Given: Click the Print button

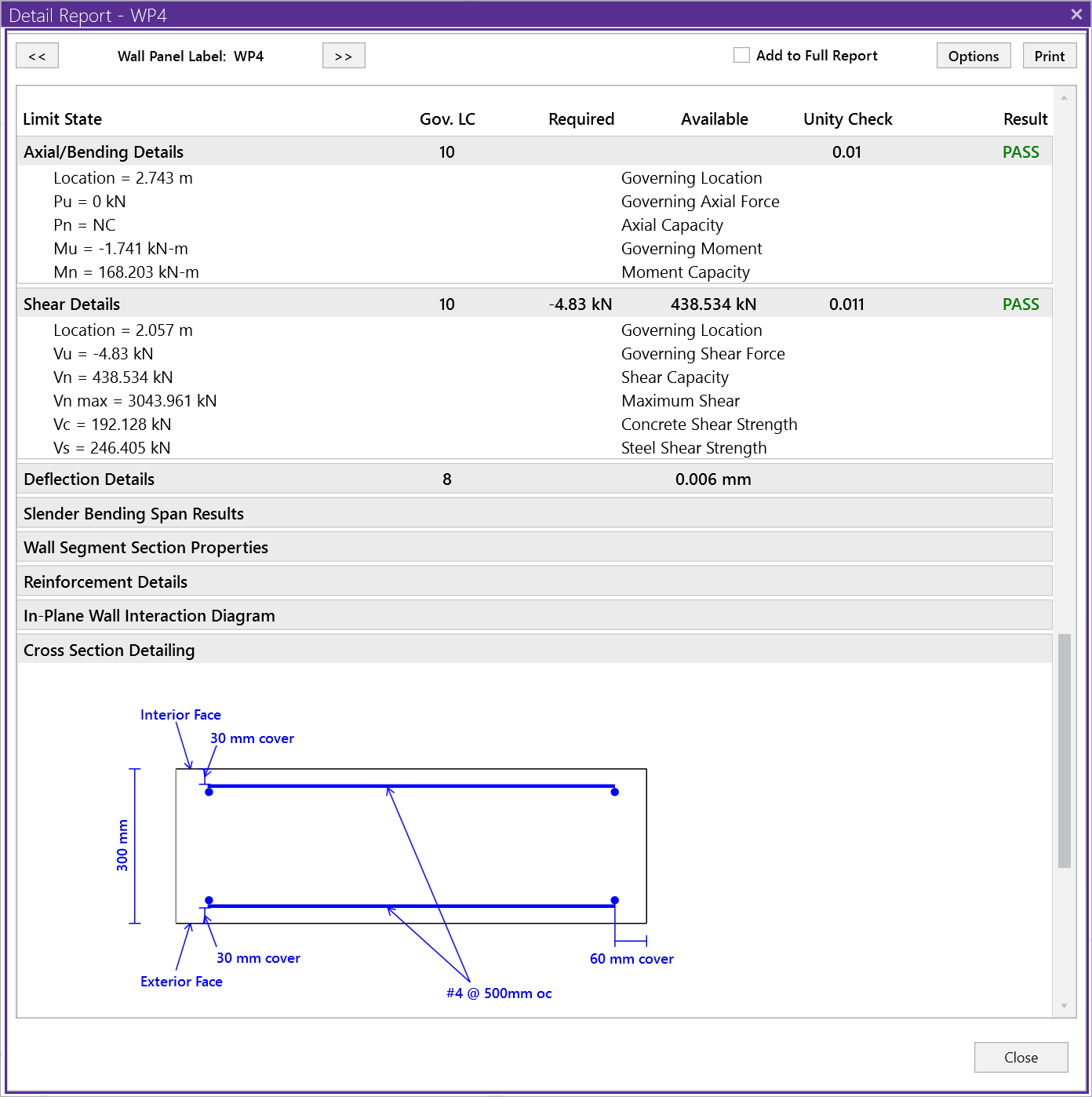Looking at the screenshot, I should [1049, 55].
